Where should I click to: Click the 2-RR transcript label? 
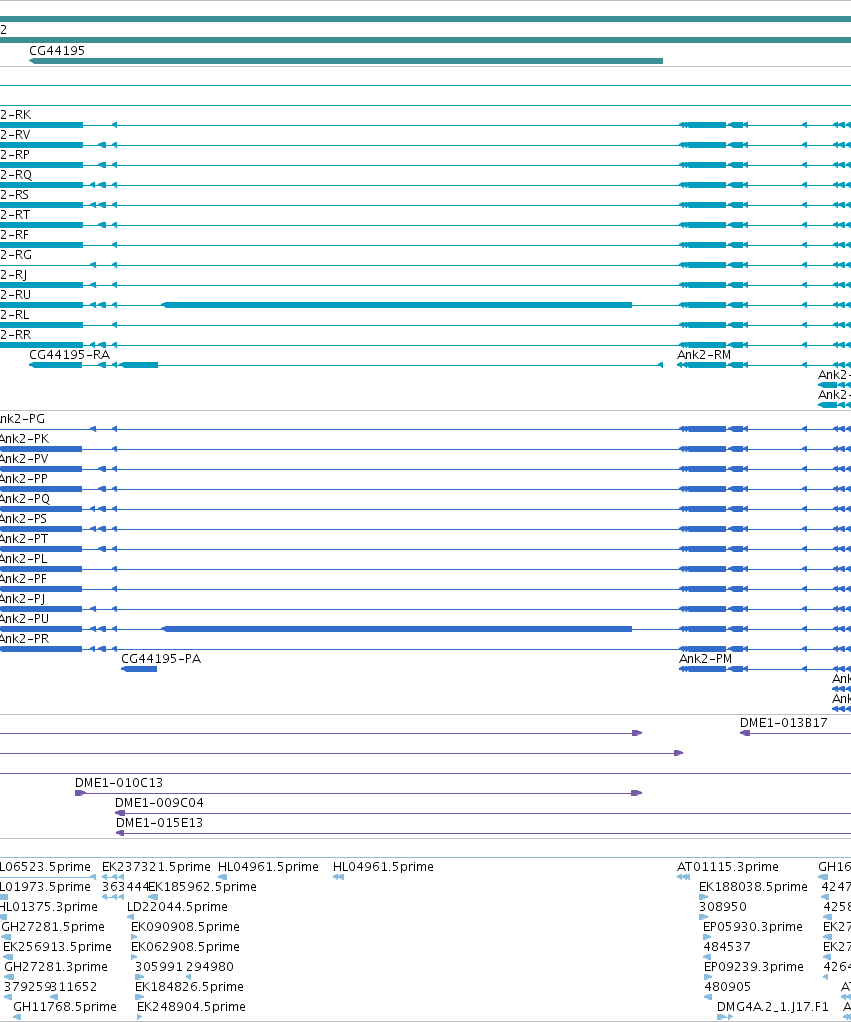pyautogui.click(x=16, y=335)
